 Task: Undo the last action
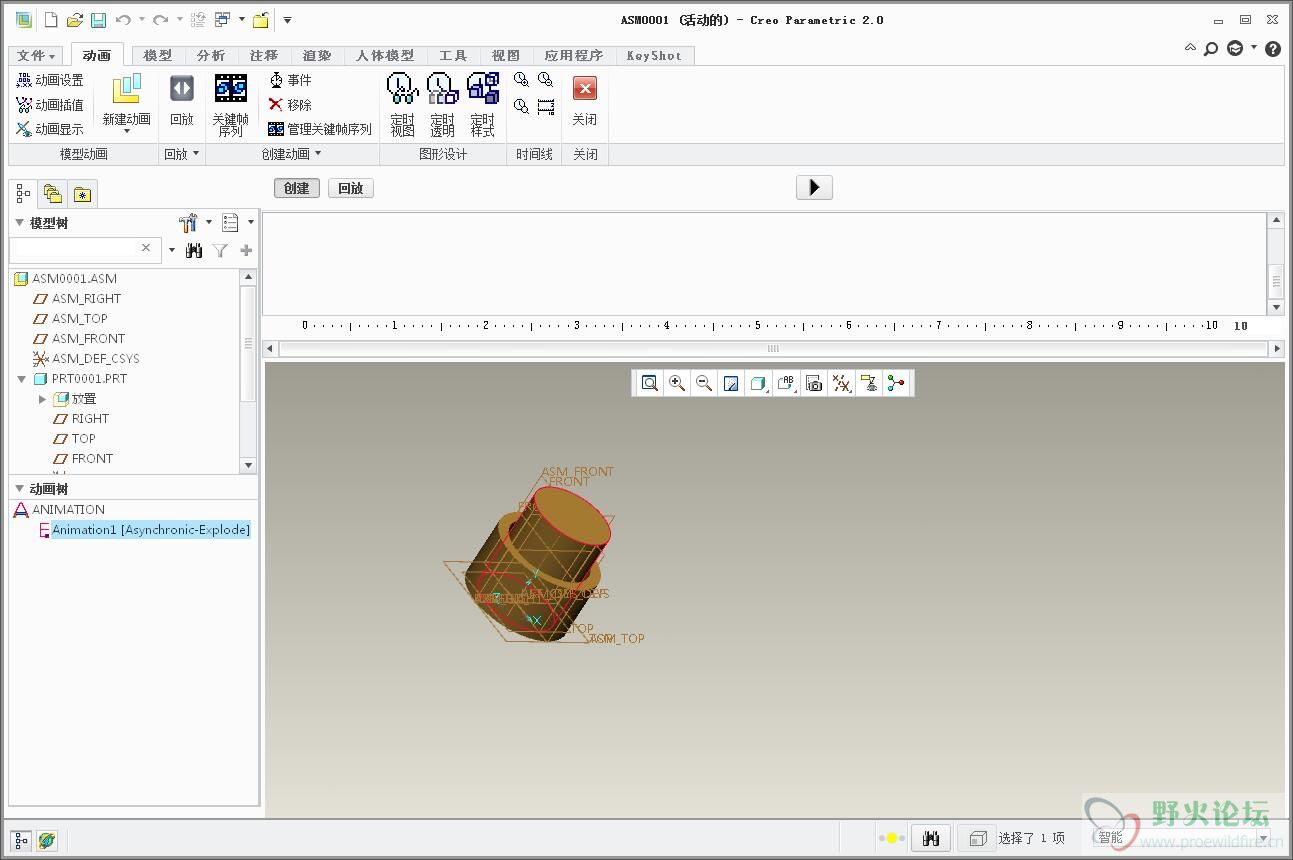[x=123, y=20]
